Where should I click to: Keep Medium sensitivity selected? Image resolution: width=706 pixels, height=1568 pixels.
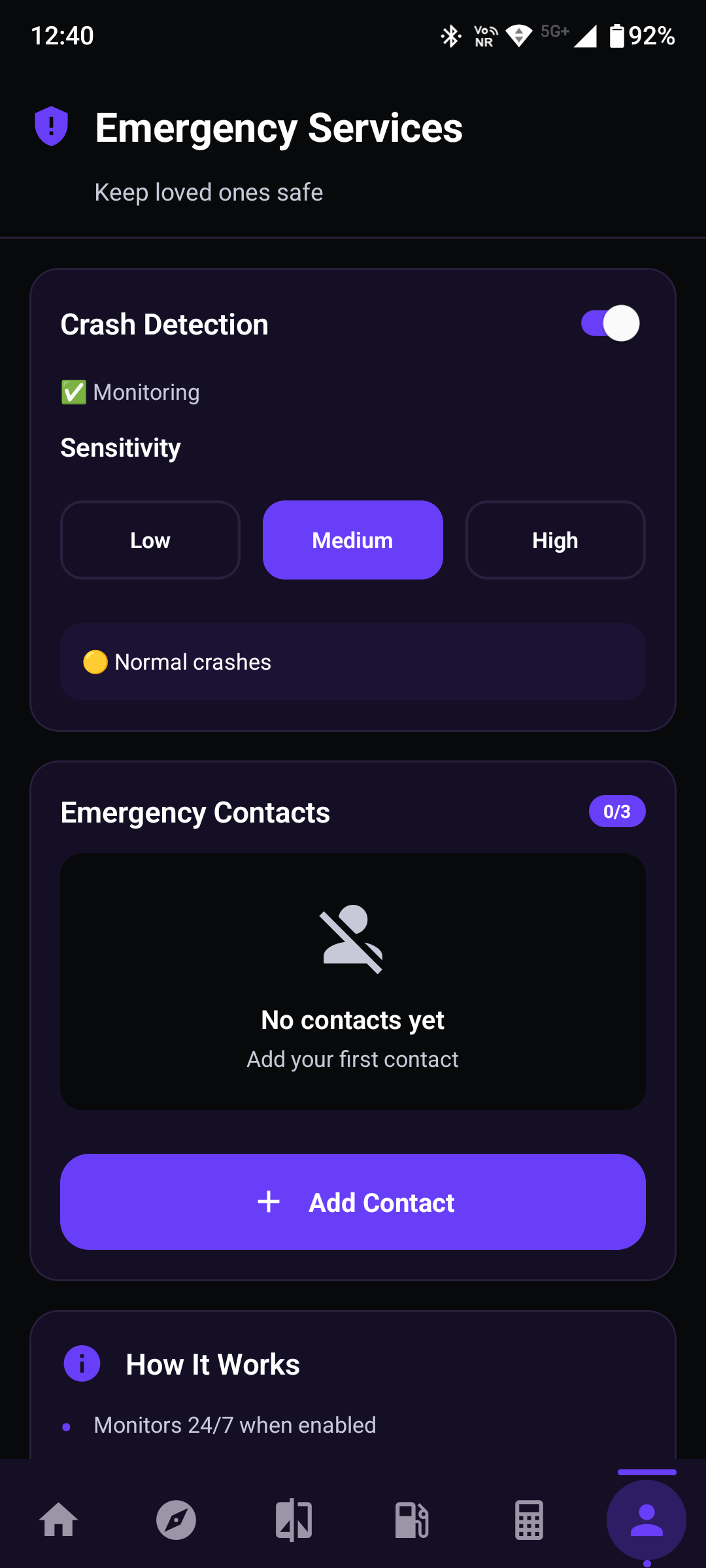click(x=352, y=540)
